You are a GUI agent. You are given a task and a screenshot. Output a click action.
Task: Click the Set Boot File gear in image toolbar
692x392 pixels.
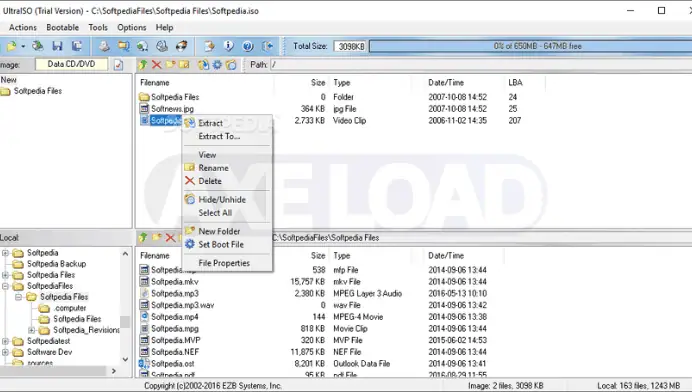[x=217, y=65]
